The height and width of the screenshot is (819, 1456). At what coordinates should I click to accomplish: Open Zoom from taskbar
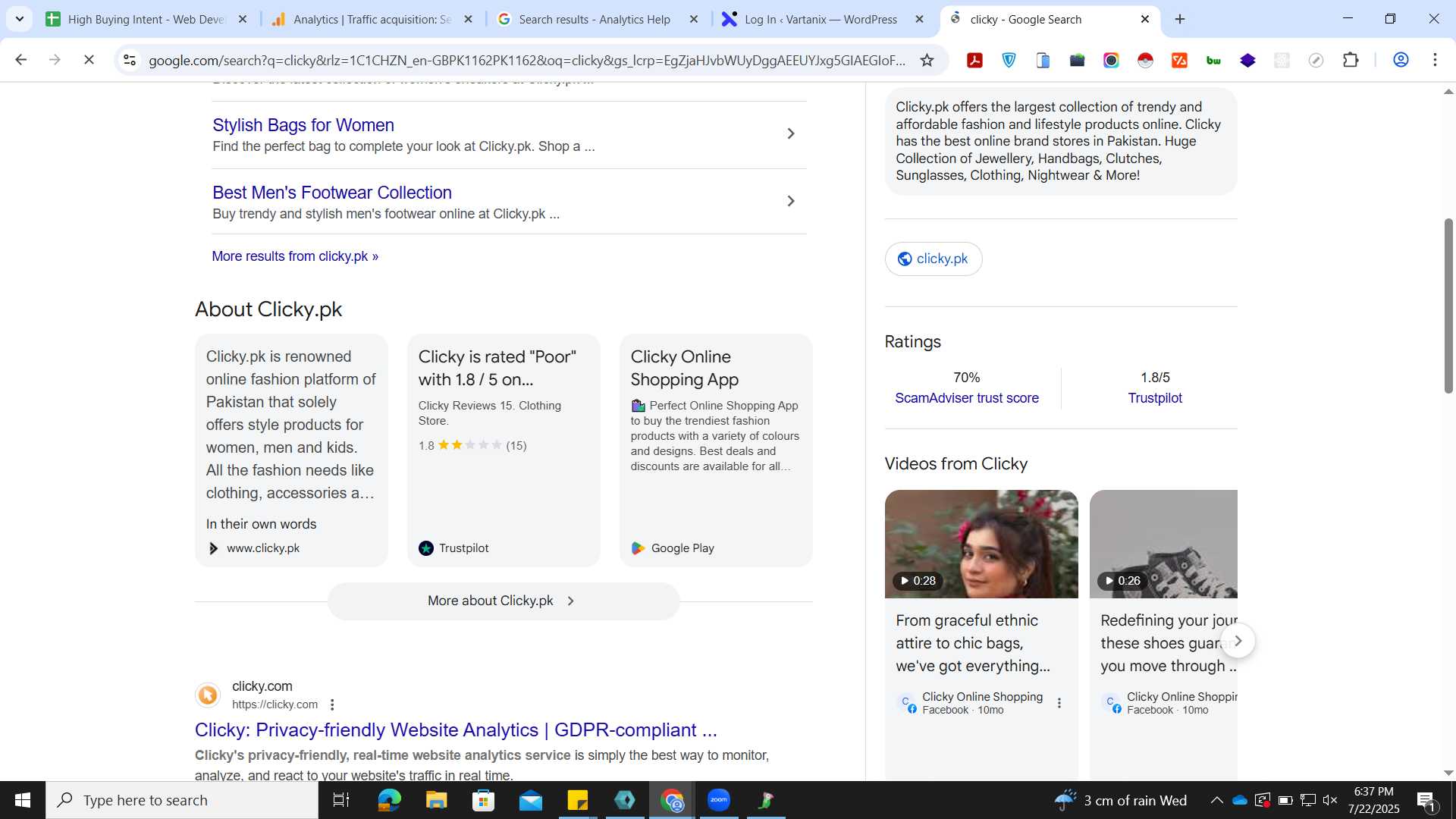coord(719,800)
